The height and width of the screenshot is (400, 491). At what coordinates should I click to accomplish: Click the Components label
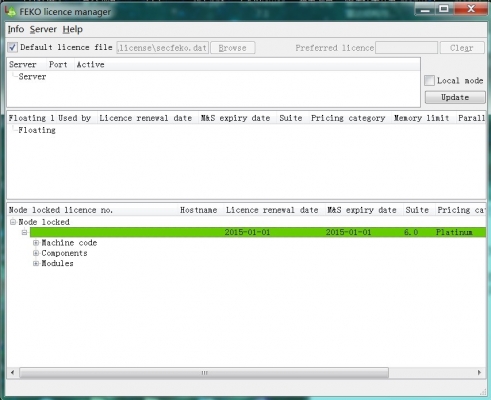[x=64, y=253]
